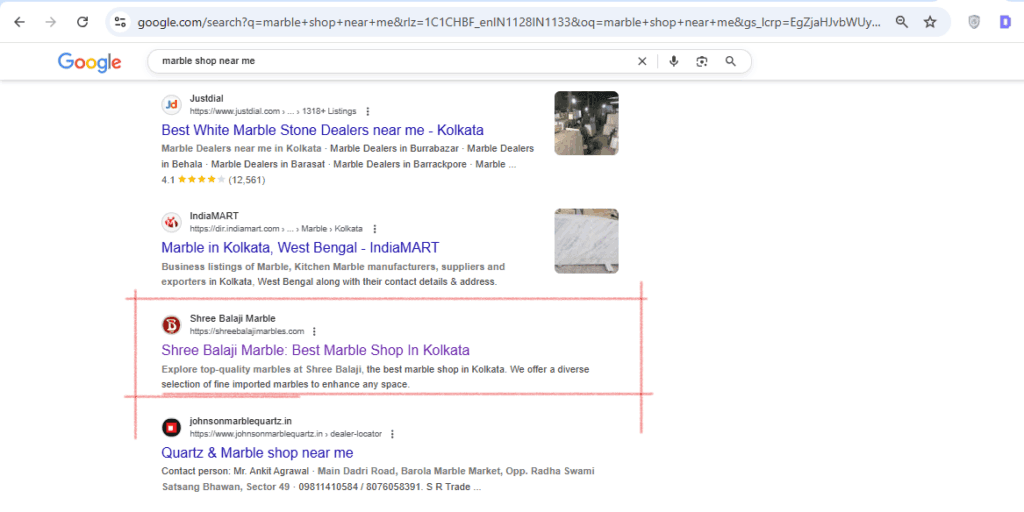Viewport: 1024px width, 512px height.
Task: Clear the search box with X icon
Action: pos(642,61)
